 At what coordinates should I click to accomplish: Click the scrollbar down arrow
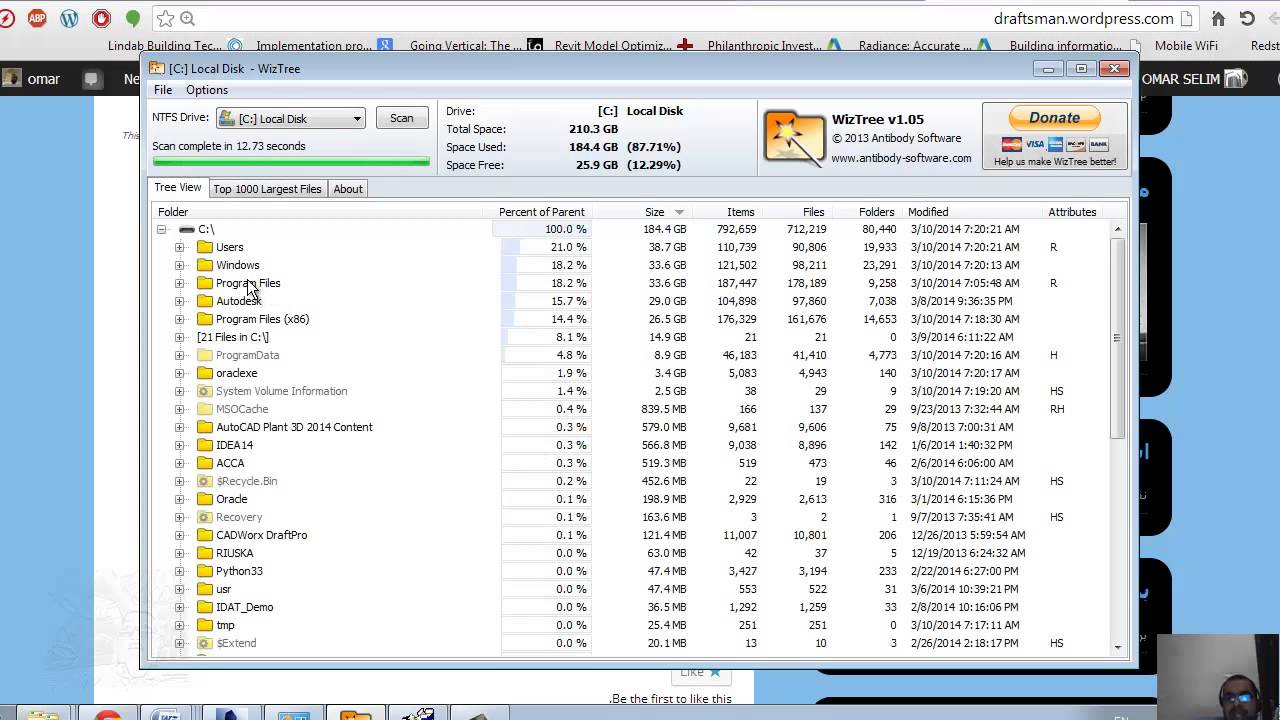pyautogui.click(x=1117, y=648)
